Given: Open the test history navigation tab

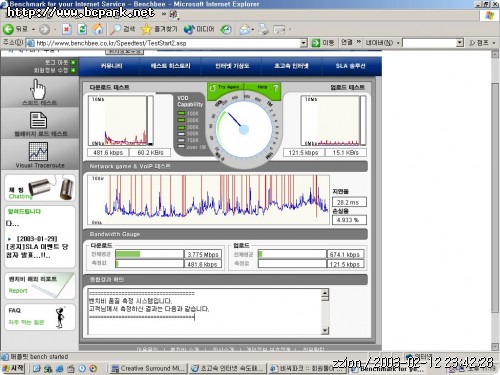Looking at the screenshot, I should 170,66.
